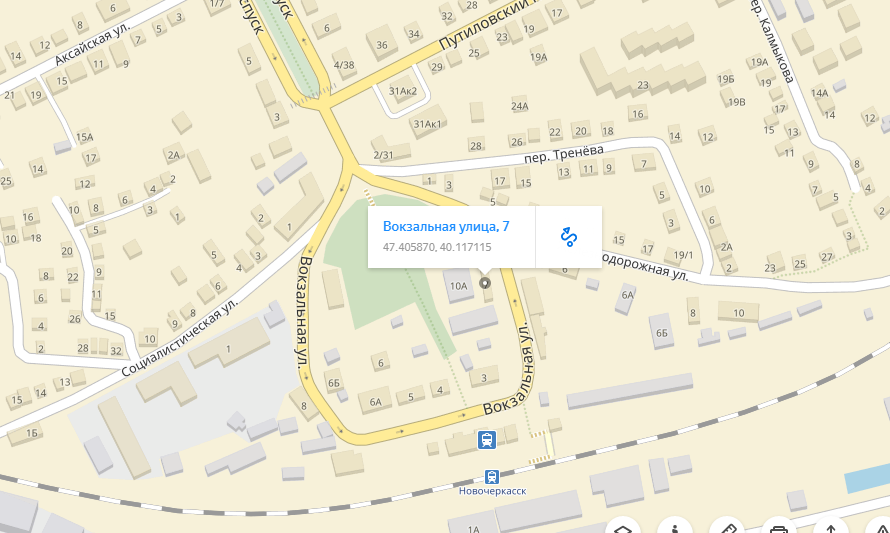
Task: Open the map layers button
Action: 623,528
